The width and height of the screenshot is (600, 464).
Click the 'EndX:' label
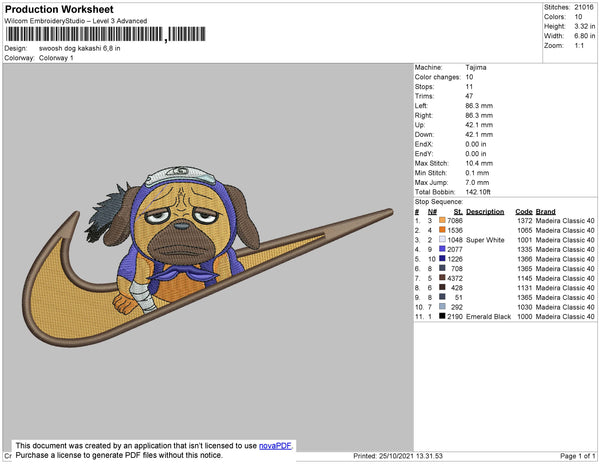click(x=424, y=144)
